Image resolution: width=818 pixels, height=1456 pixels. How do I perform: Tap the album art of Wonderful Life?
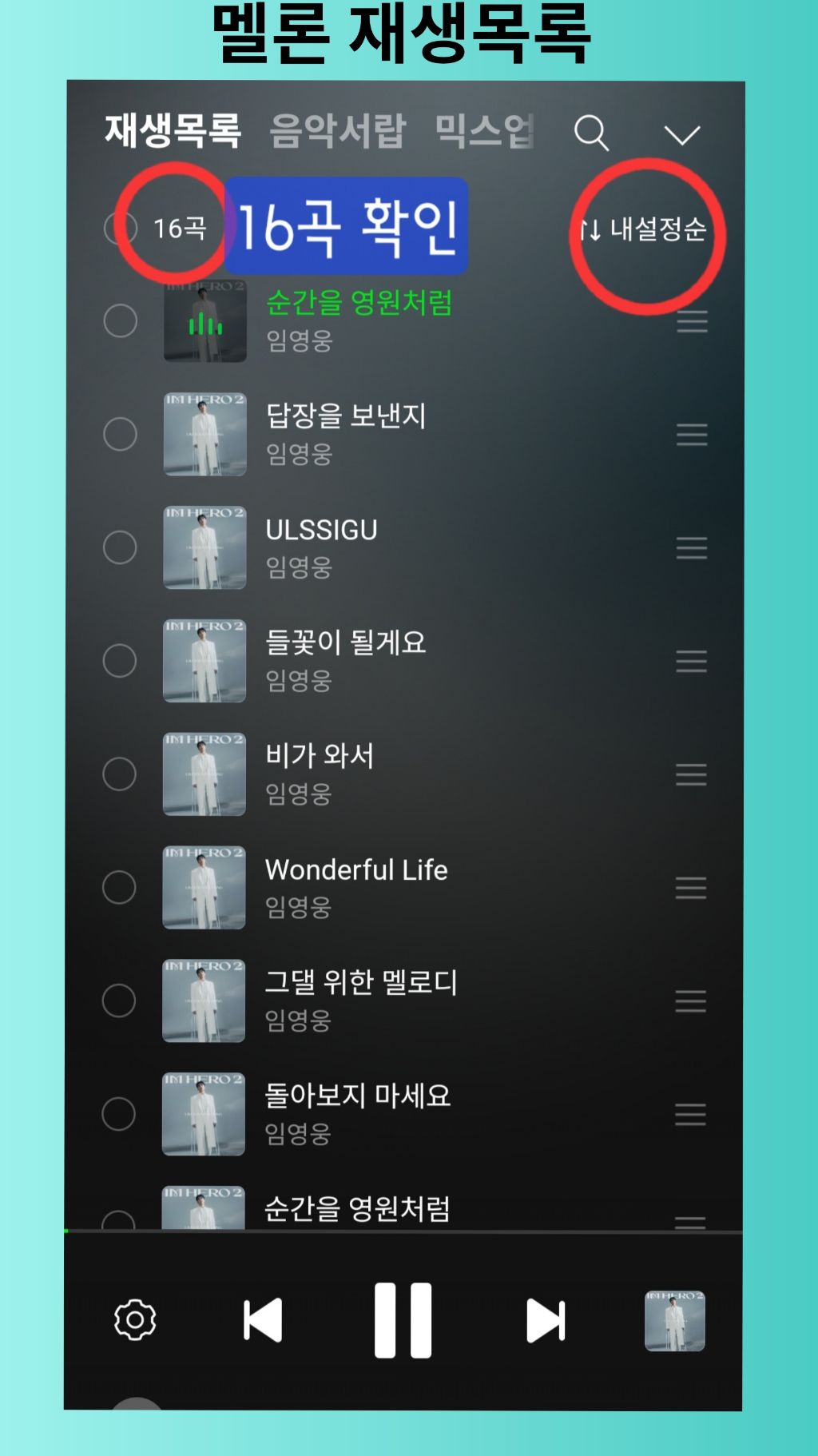coord(204,887)
